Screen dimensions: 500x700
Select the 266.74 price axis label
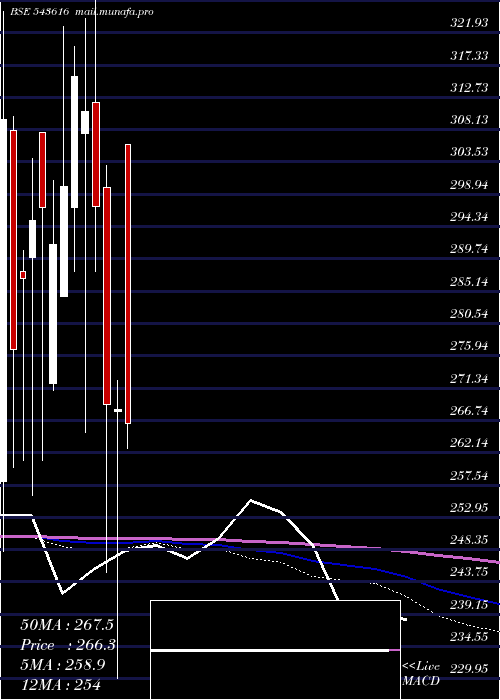(x=469, y=411)
